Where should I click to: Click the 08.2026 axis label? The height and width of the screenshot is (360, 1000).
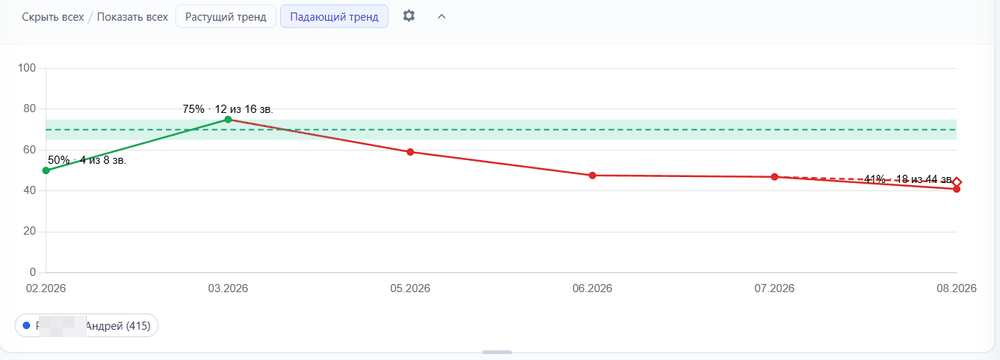[957, 289]
